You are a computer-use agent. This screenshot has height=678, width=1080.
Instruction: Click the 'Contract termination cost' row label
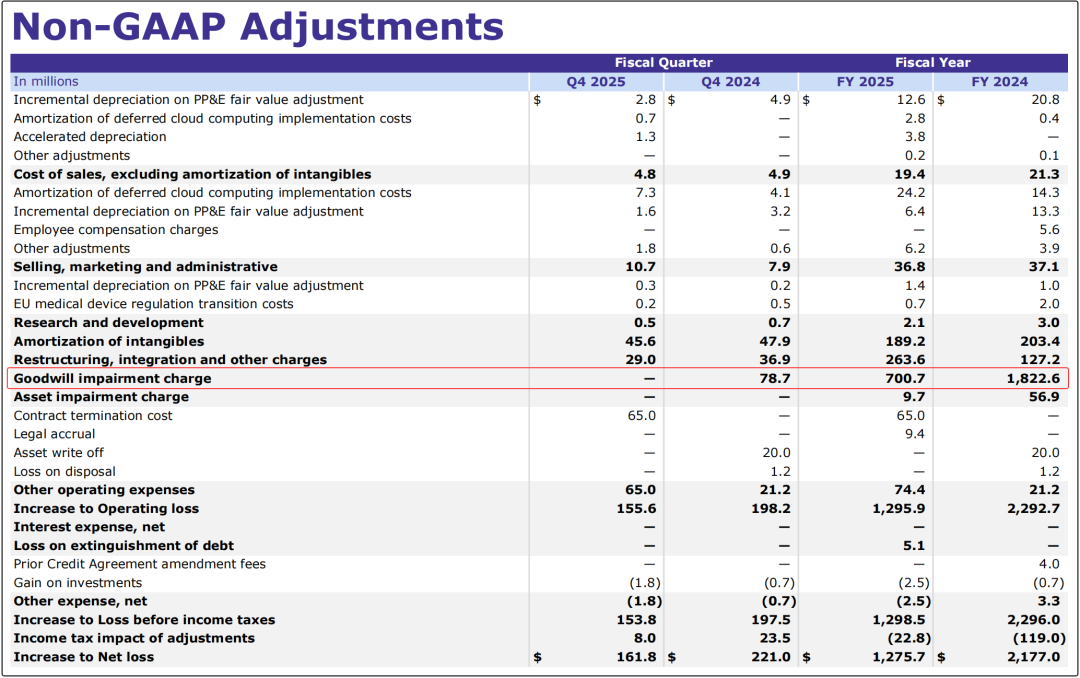(93, 415)
